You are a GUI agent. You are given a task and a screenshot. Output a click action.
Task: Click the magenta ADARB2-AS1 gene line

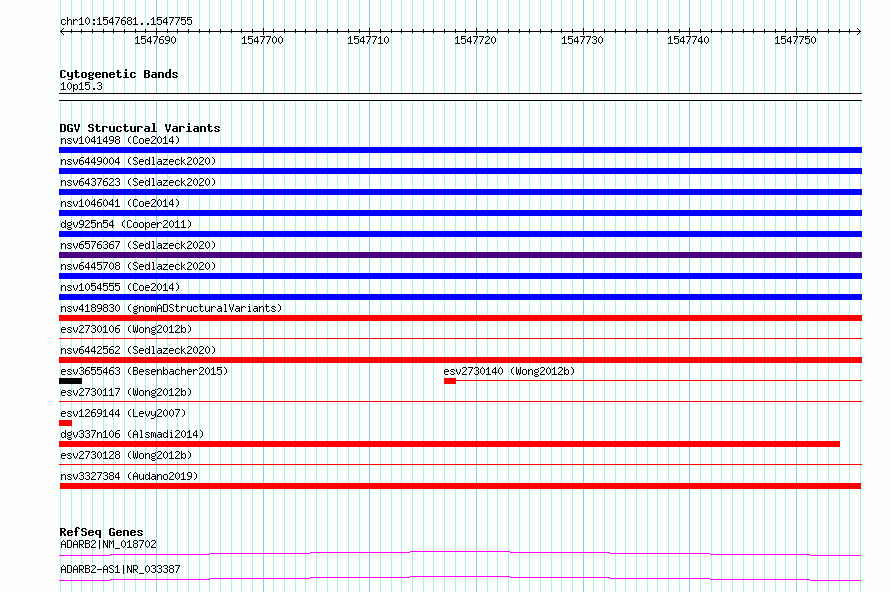(460, 578)
